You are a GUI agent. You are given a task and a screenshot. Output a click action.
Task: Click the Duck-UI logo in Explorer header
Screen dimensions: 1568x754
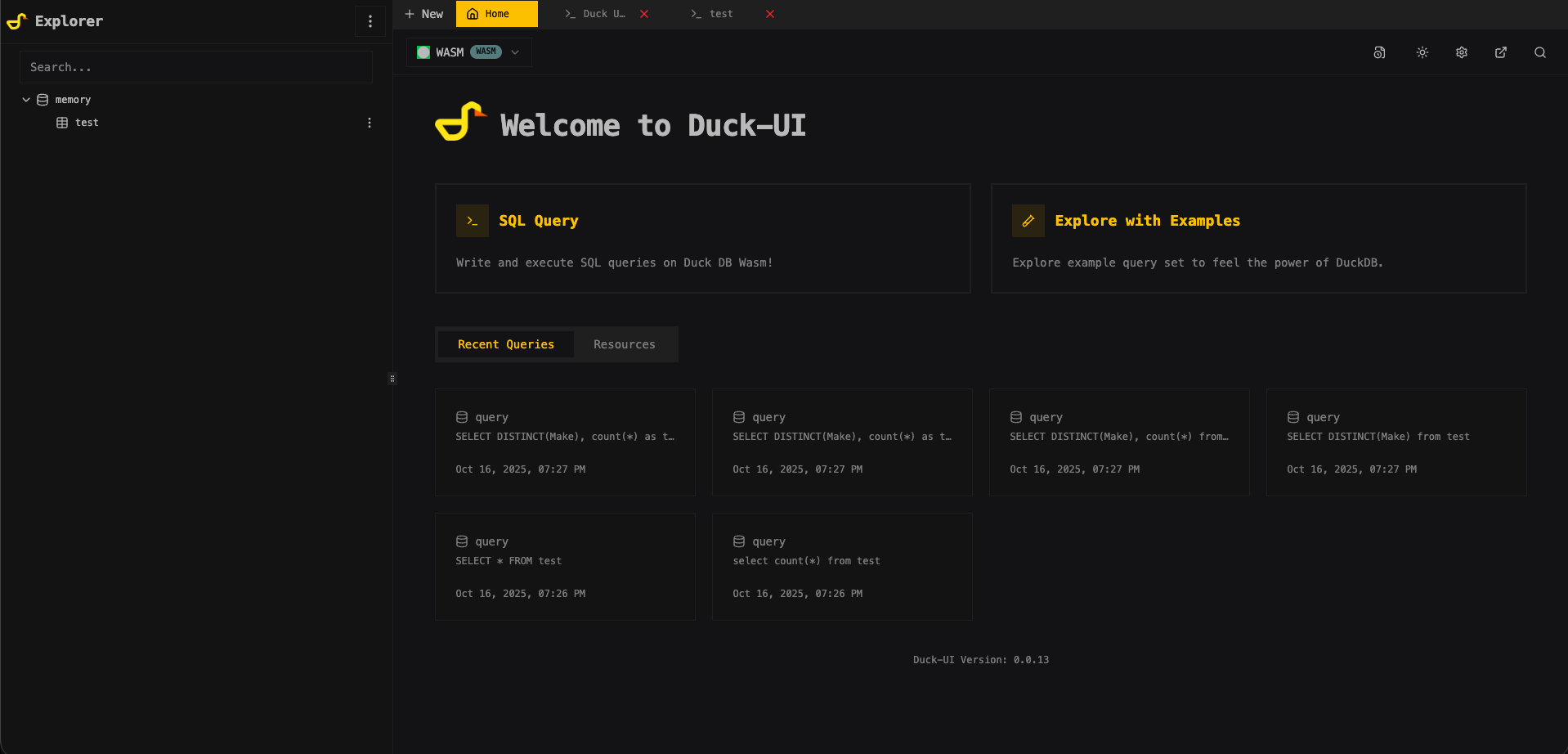(16, 21)
